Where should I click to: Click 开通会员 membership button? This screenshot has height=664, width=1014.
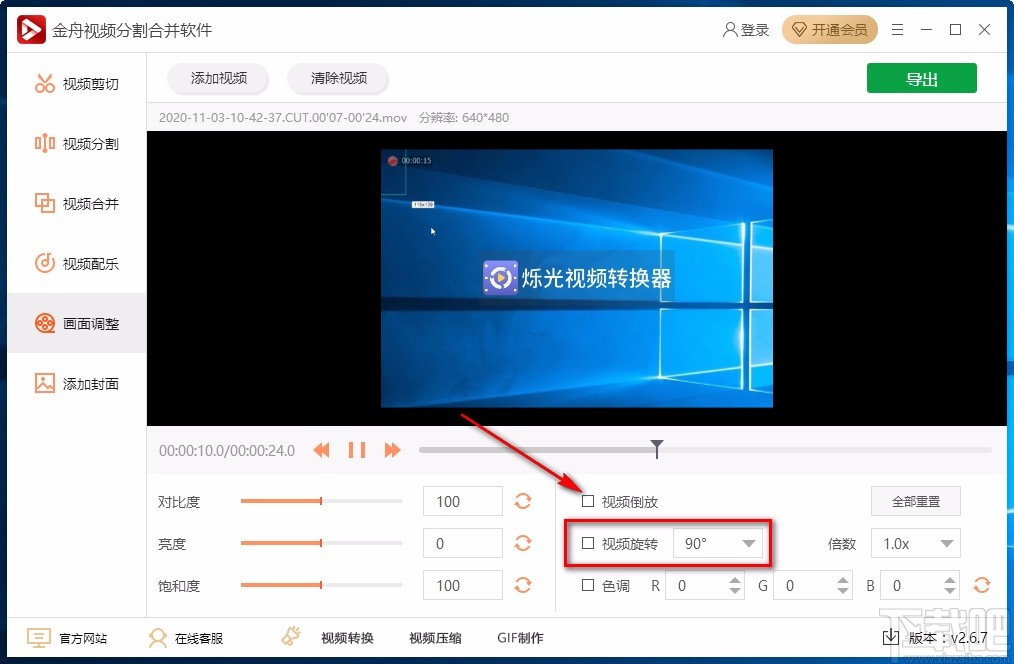830,30
